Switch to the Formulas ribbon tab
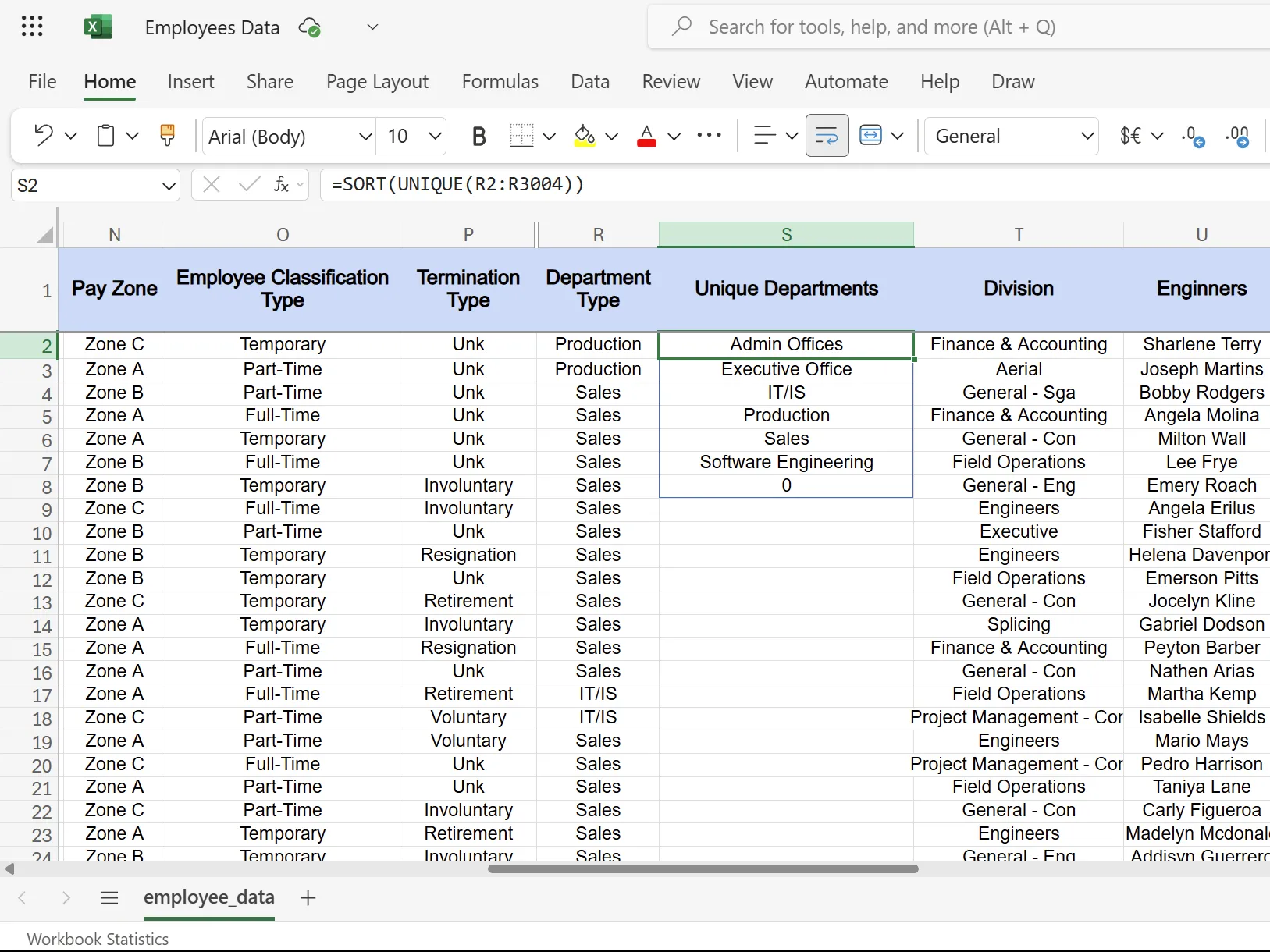 pos(500,81)
